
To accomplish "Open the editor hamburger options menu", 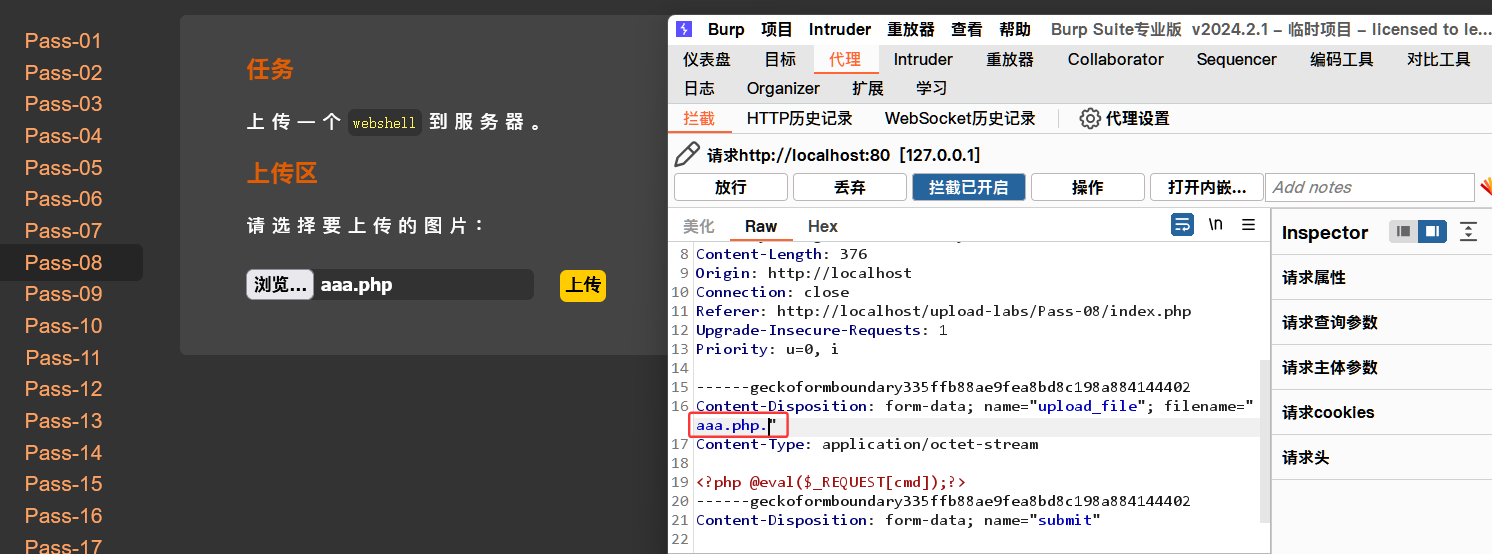I will point(1248,225).
